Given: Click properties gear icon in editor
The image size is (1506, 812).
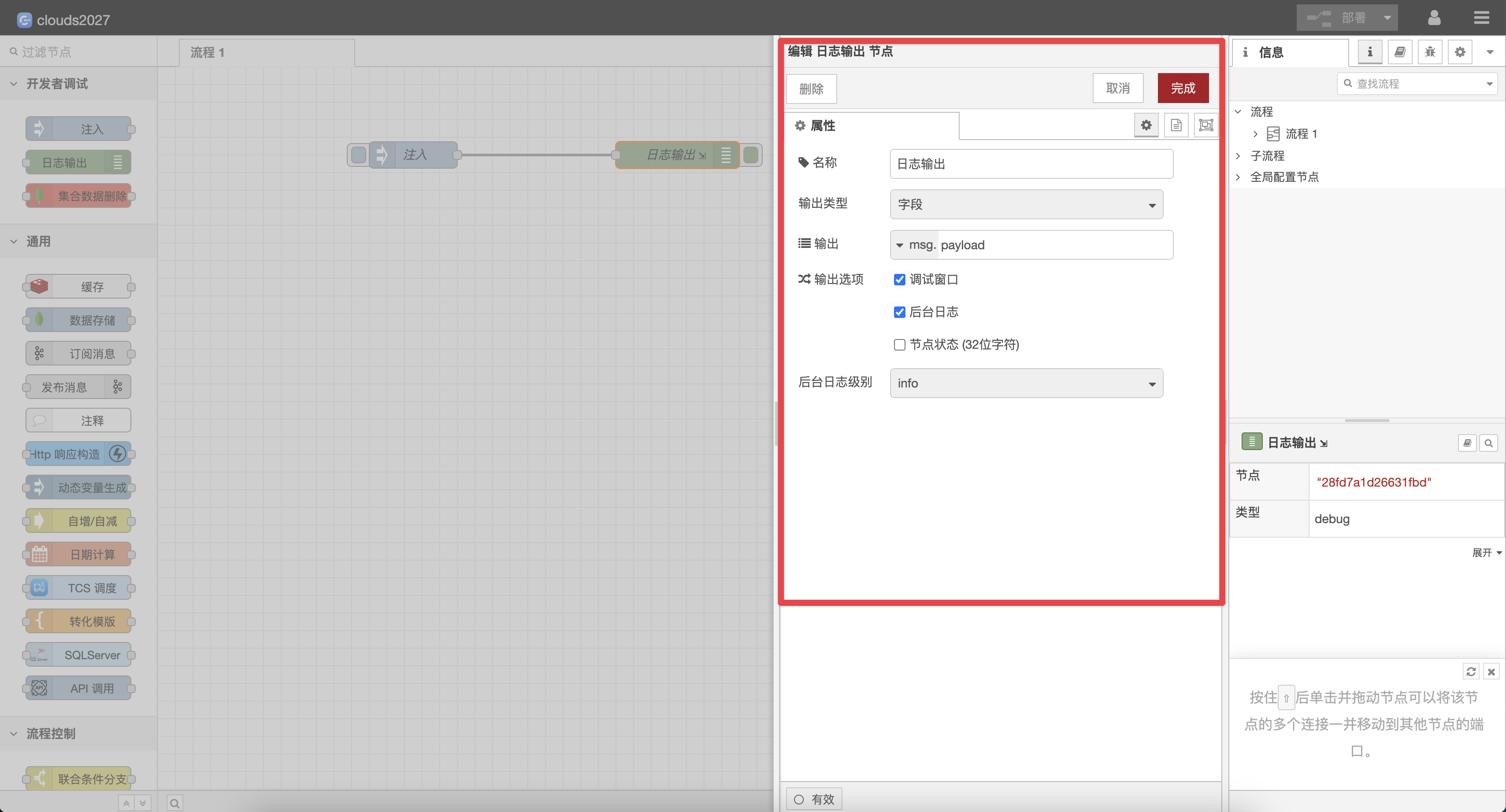Looking at the screenshot, I should click(1146, 125).
